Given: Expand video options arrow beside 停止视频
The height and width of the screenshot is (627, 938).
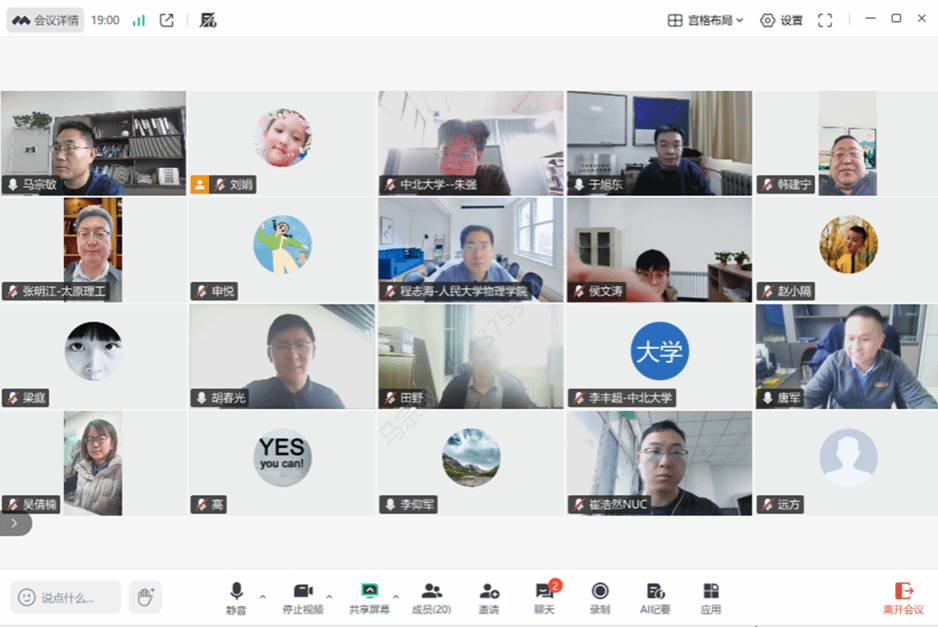Looking at the screenshot, I should point(330,597).
